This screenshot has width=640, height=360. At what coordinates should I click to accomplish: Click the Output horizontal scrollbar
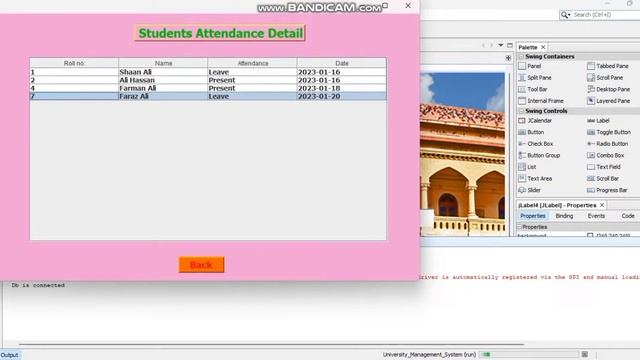pyautogui.click(x=271, y=344)
